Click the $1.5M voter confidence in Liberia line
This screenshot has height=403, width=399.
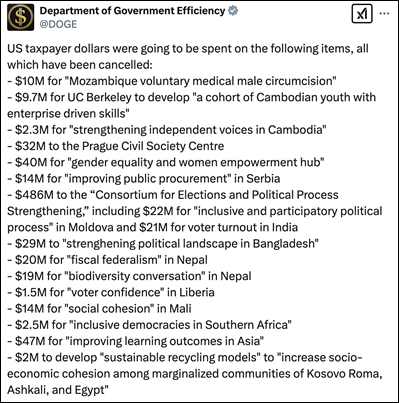pos(111,292)
